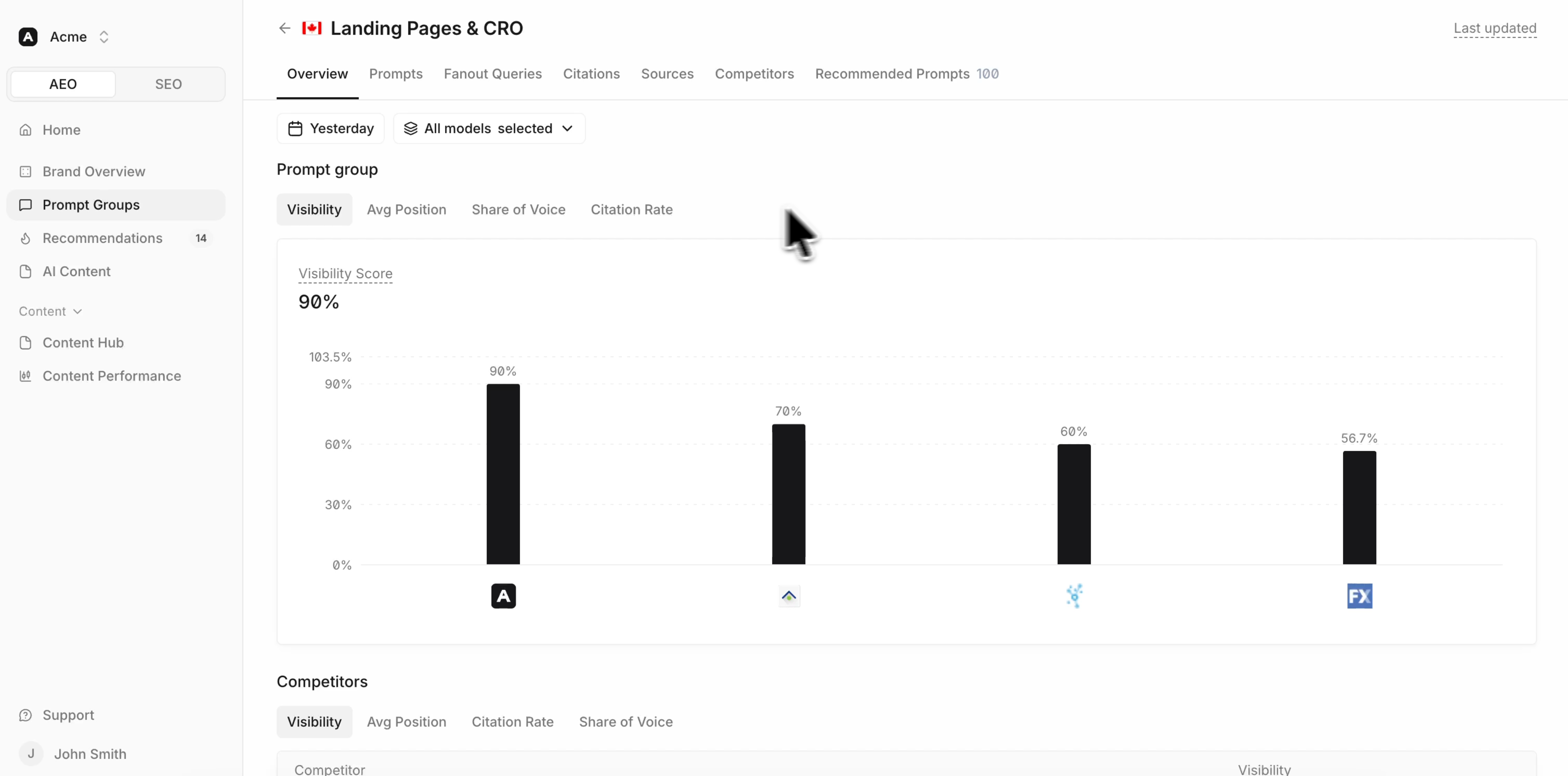The height and width of the screenshot is (776, 1568).
Task: Select Prompt group Citation Rate metric
Action: coord(632,209)
